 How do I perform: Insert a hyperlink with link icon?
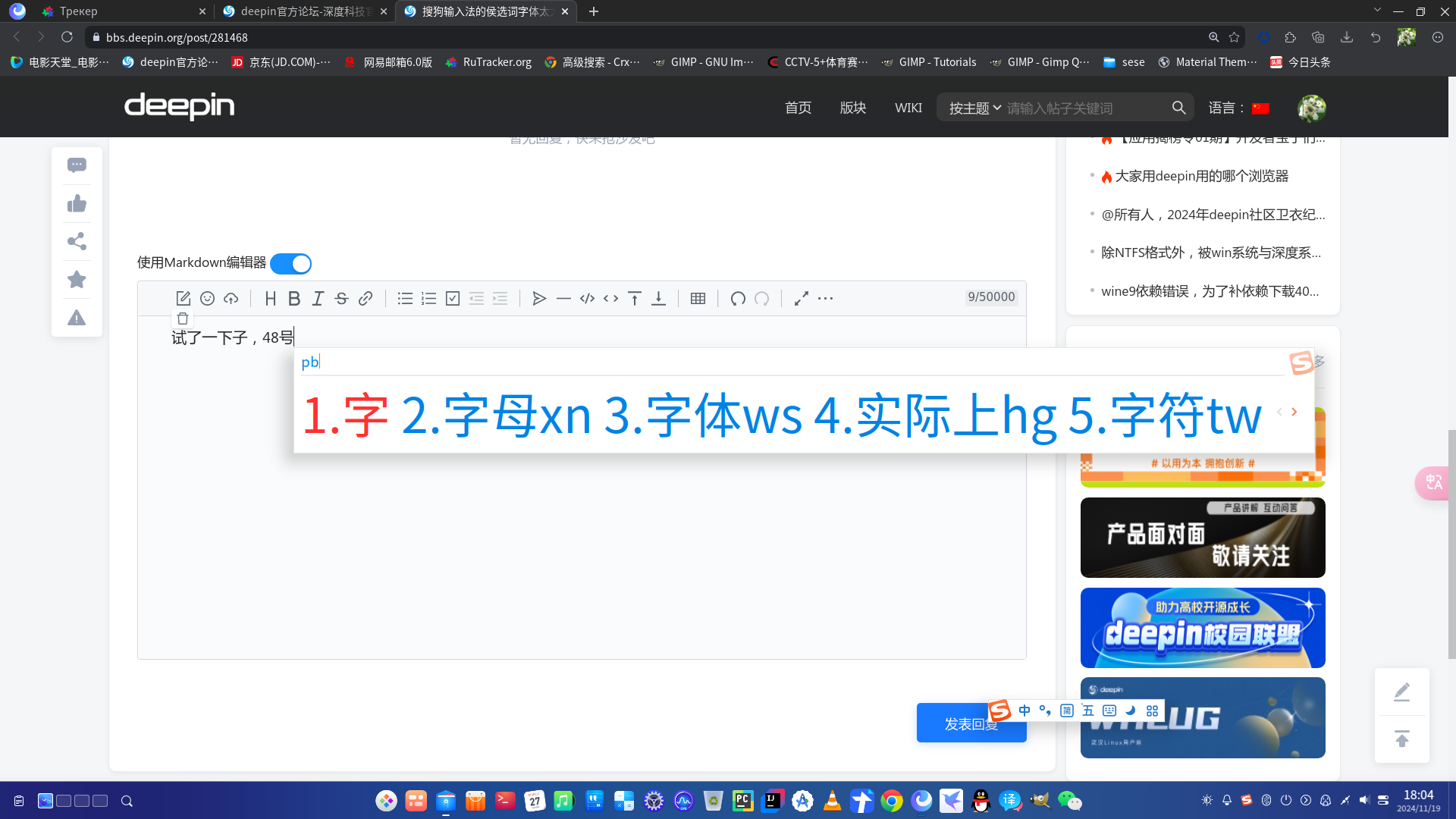tap(366, 299)
